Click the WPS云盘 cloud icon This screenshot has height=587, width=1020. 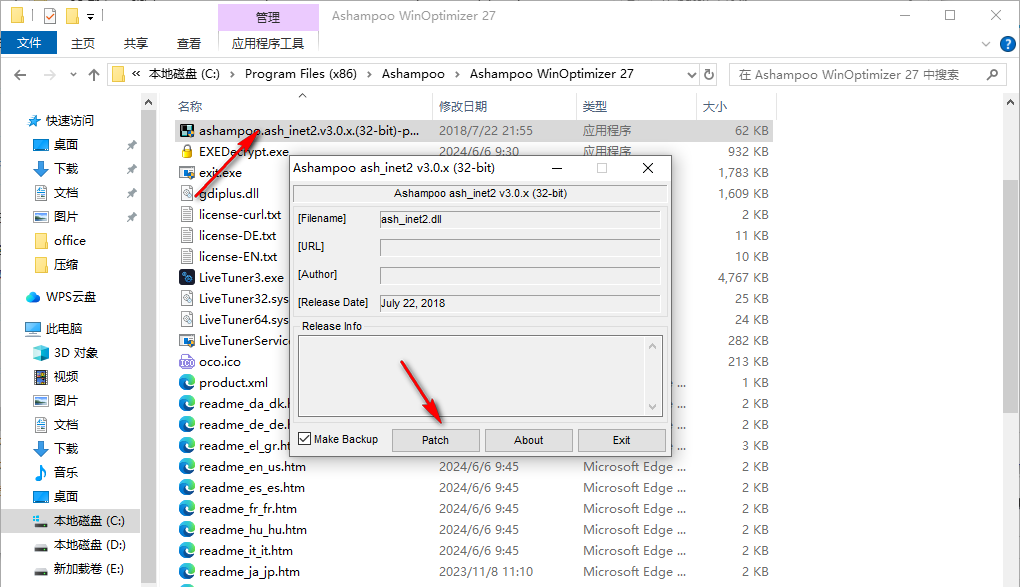pyautogui.click(x=33, y=297)
